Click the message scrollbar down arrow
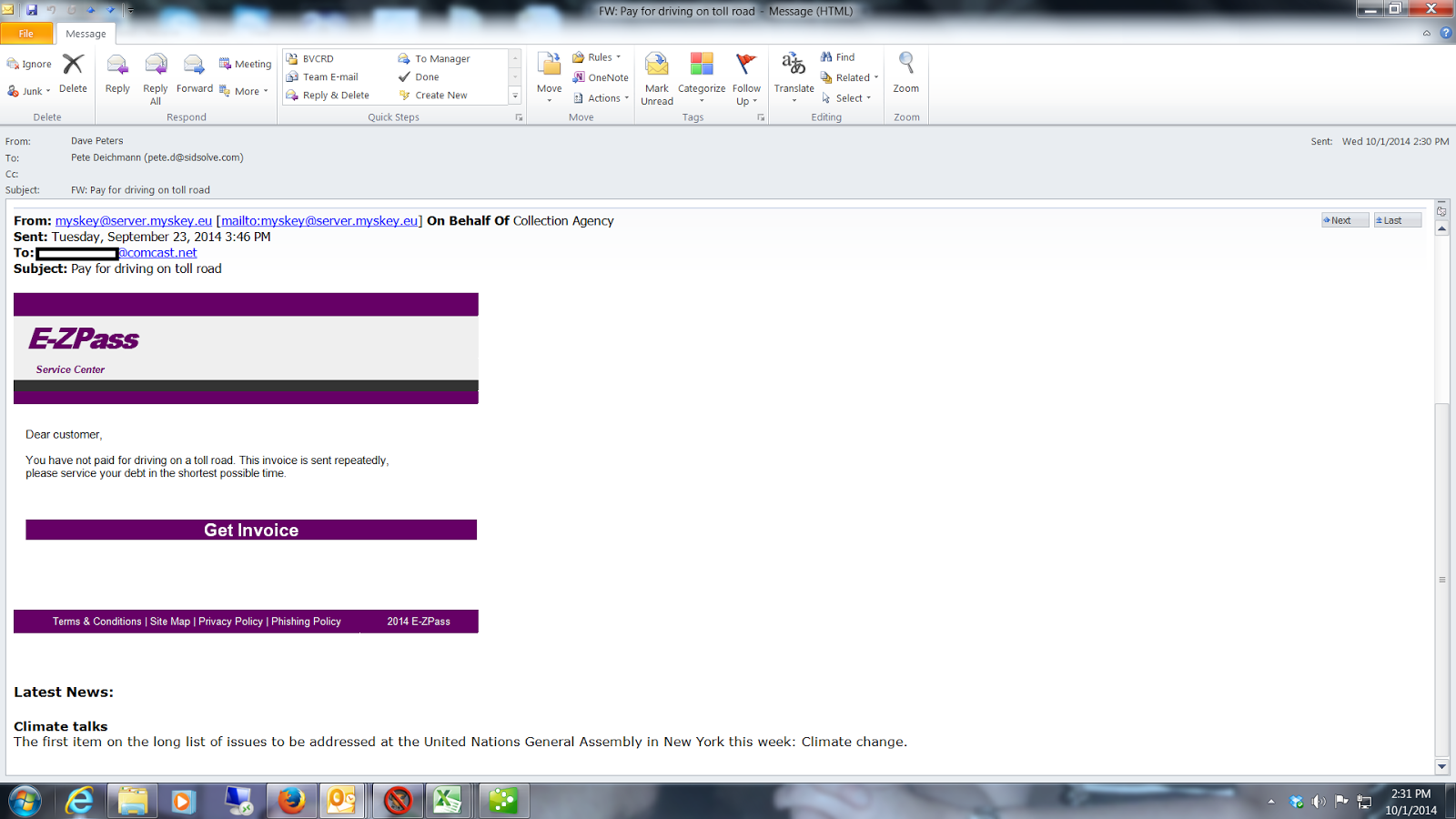 (x=1442, y=767)
